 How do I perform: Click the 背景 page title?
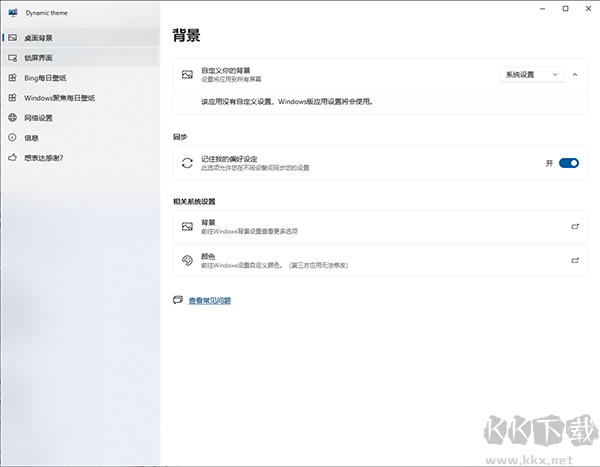(186, 35)
